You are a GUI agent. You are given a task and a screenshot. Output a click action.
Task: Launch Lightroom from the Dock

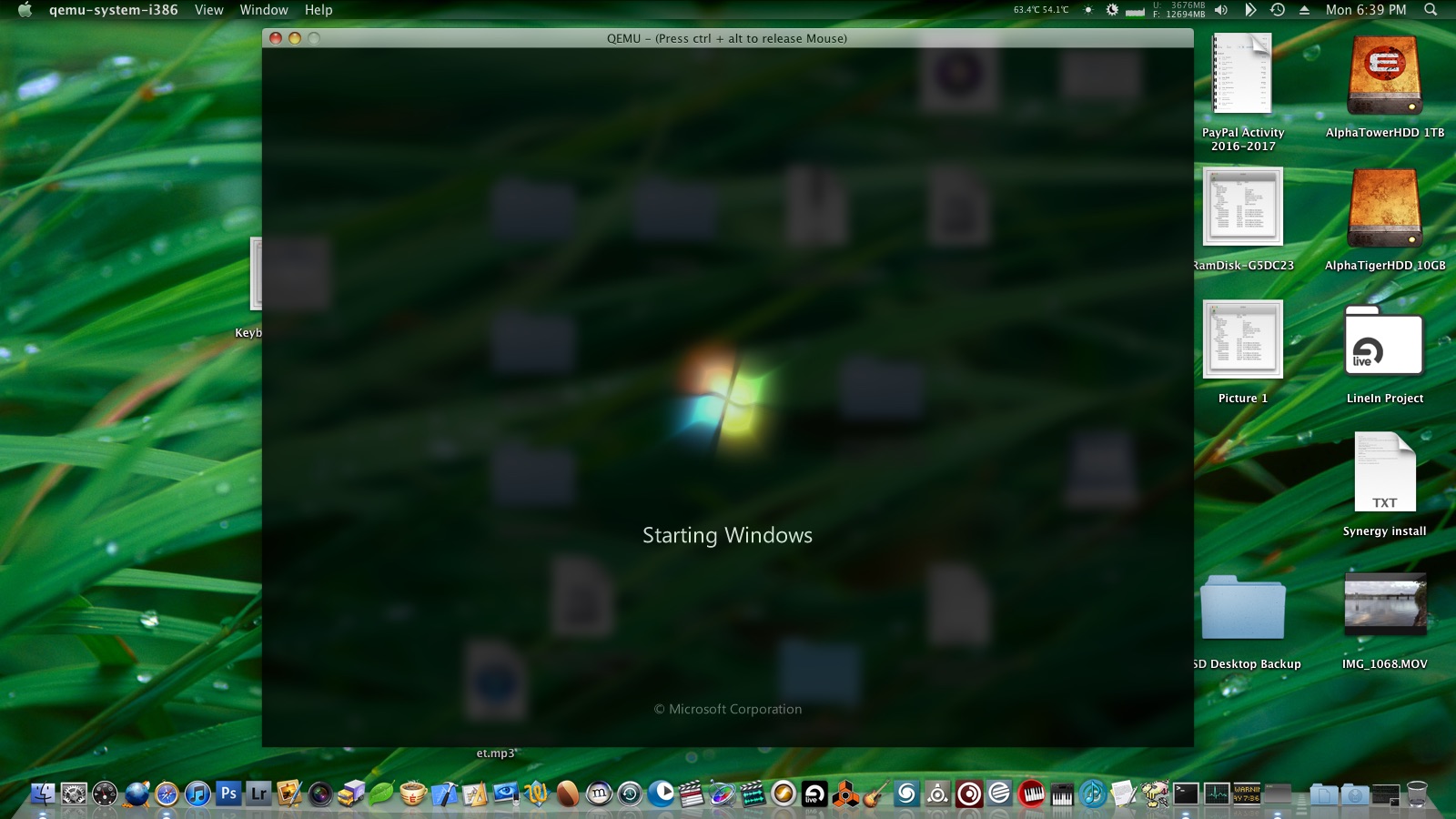[x=259, y=794]
